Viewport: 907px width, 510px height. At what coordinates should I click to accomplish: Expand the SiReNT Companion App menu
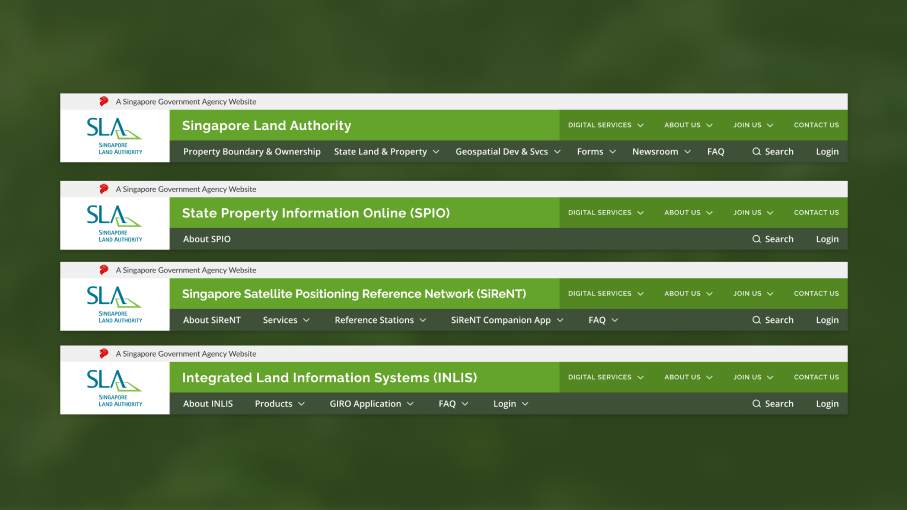click(507, 320)
